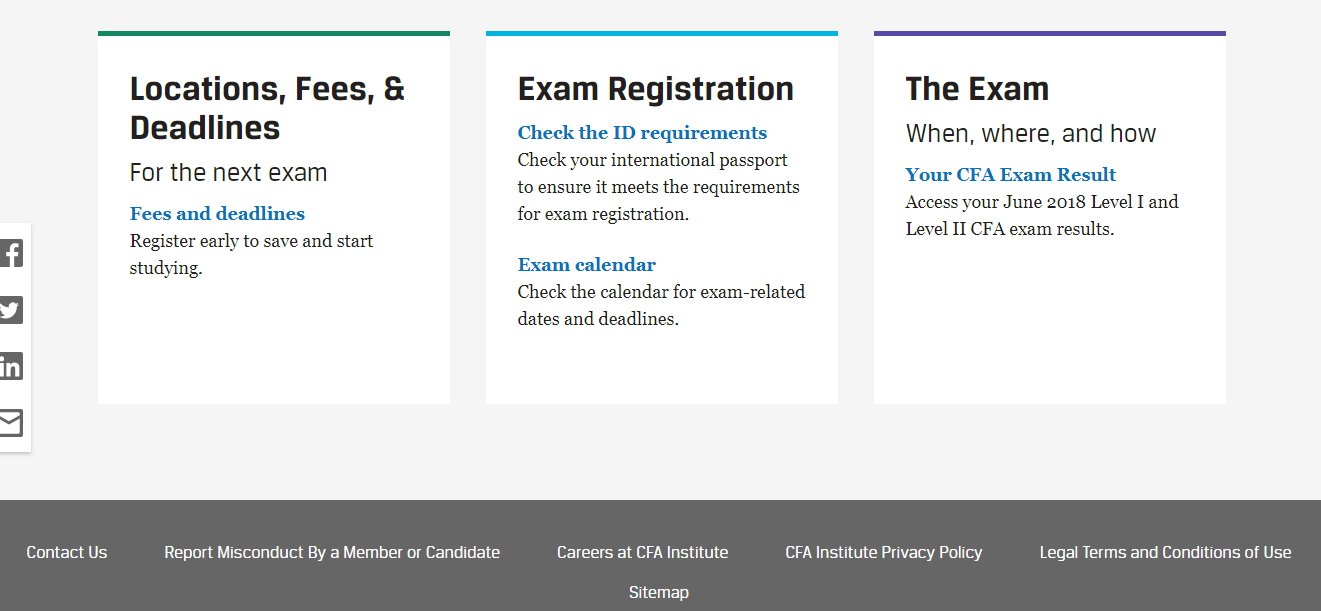
Task: Visit Careers at CFA Institute link
Action: pyautogui.click(x=643, y=552)
